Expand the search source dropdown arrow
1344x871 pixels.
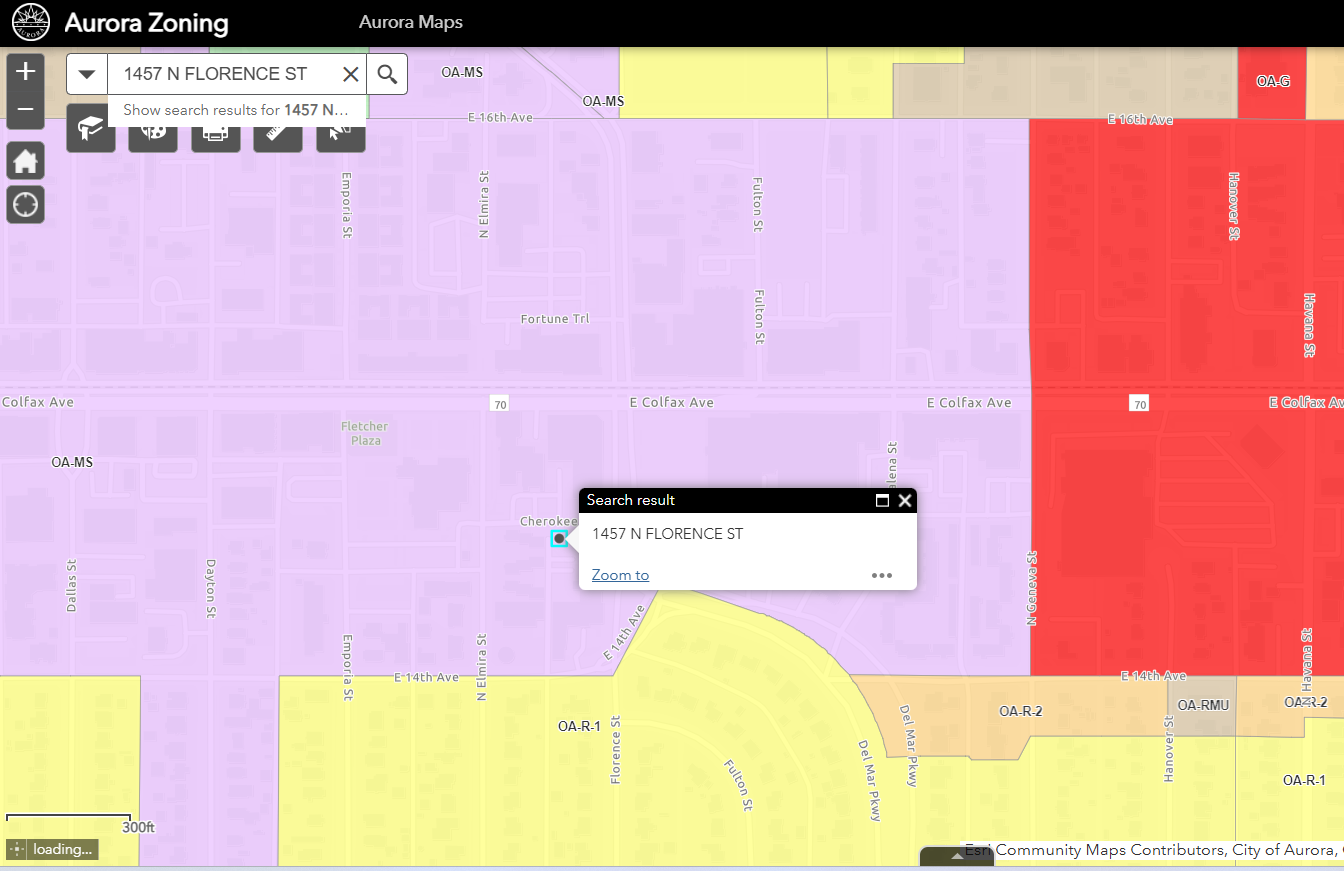click(x=87, y=74)
